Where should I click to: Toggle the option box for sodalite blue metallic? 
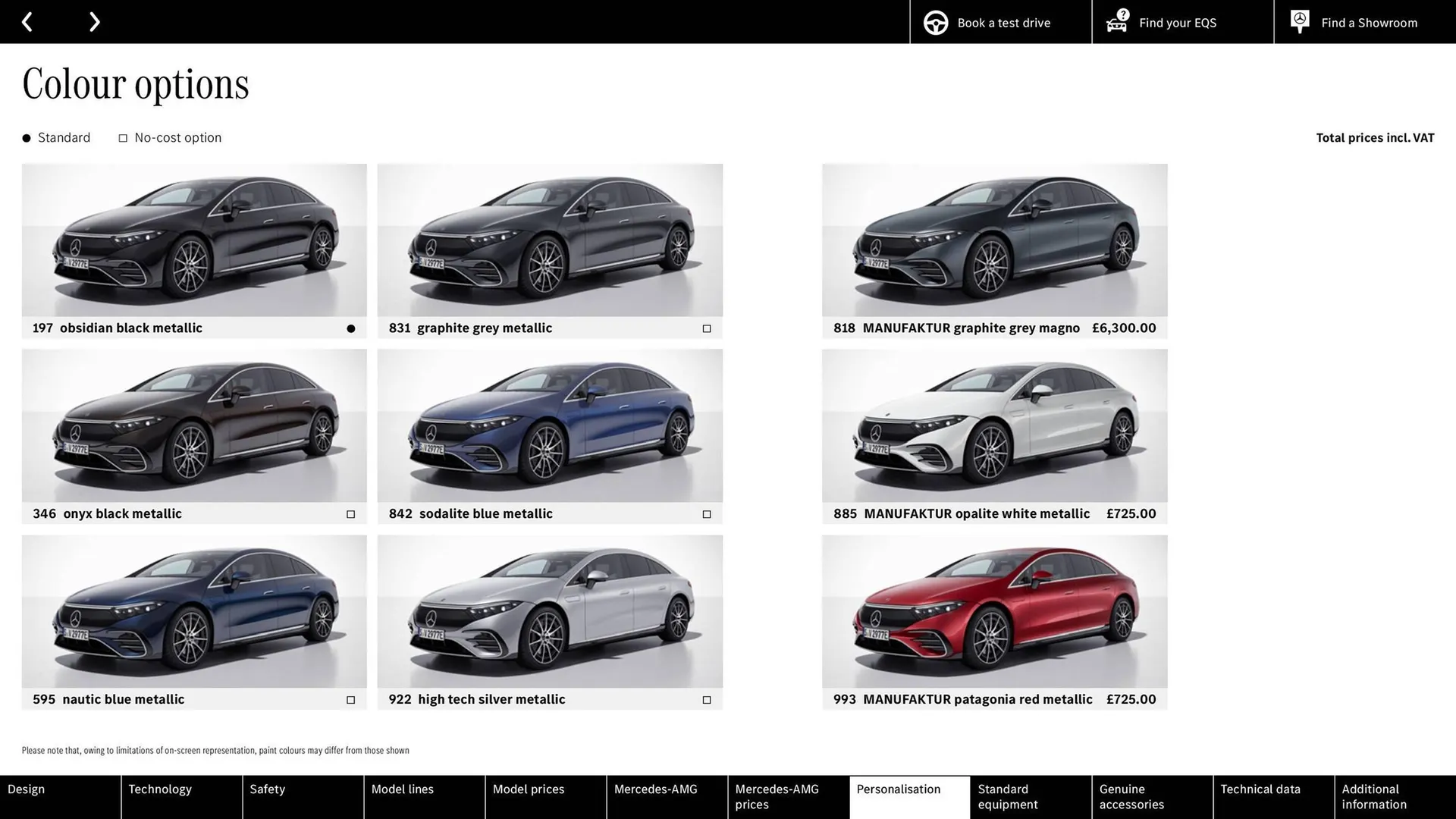click(706, 513)
